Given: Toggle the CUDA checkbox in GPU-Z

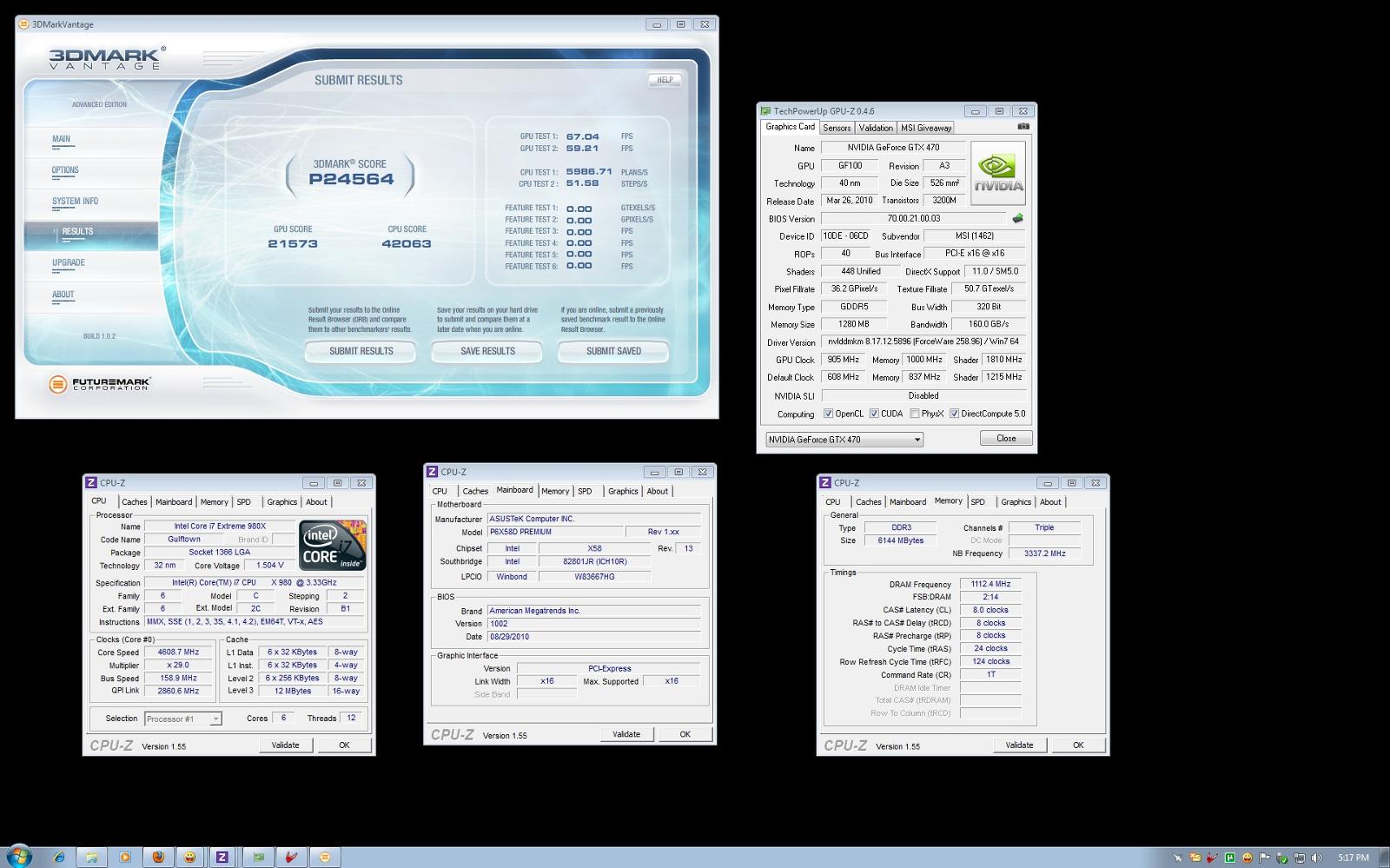Looking at the screenshot, I should pos(874,414).
